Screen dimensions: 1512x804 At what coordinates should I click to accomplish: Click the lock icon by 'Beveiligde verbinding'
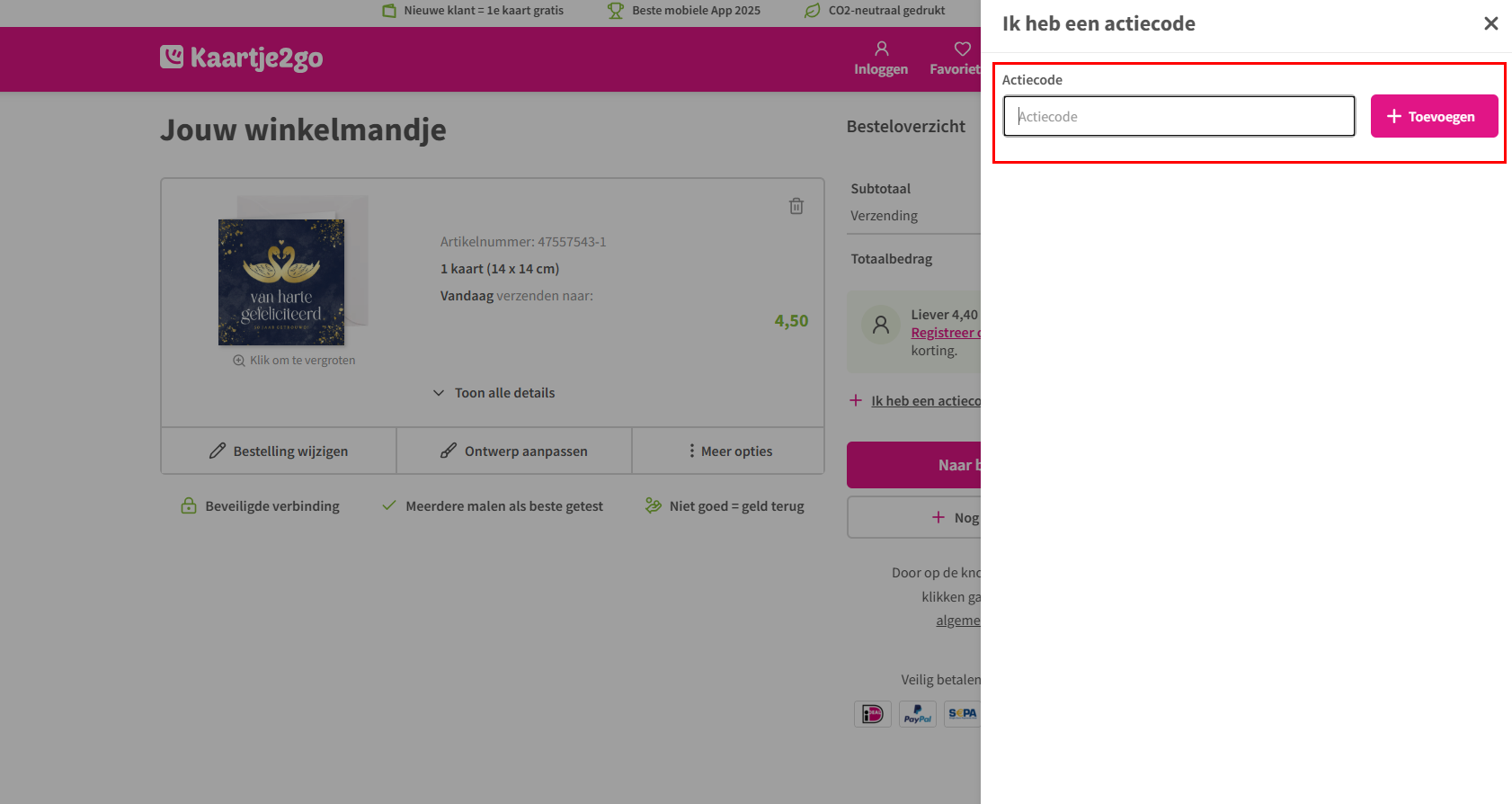click(189, 505)
